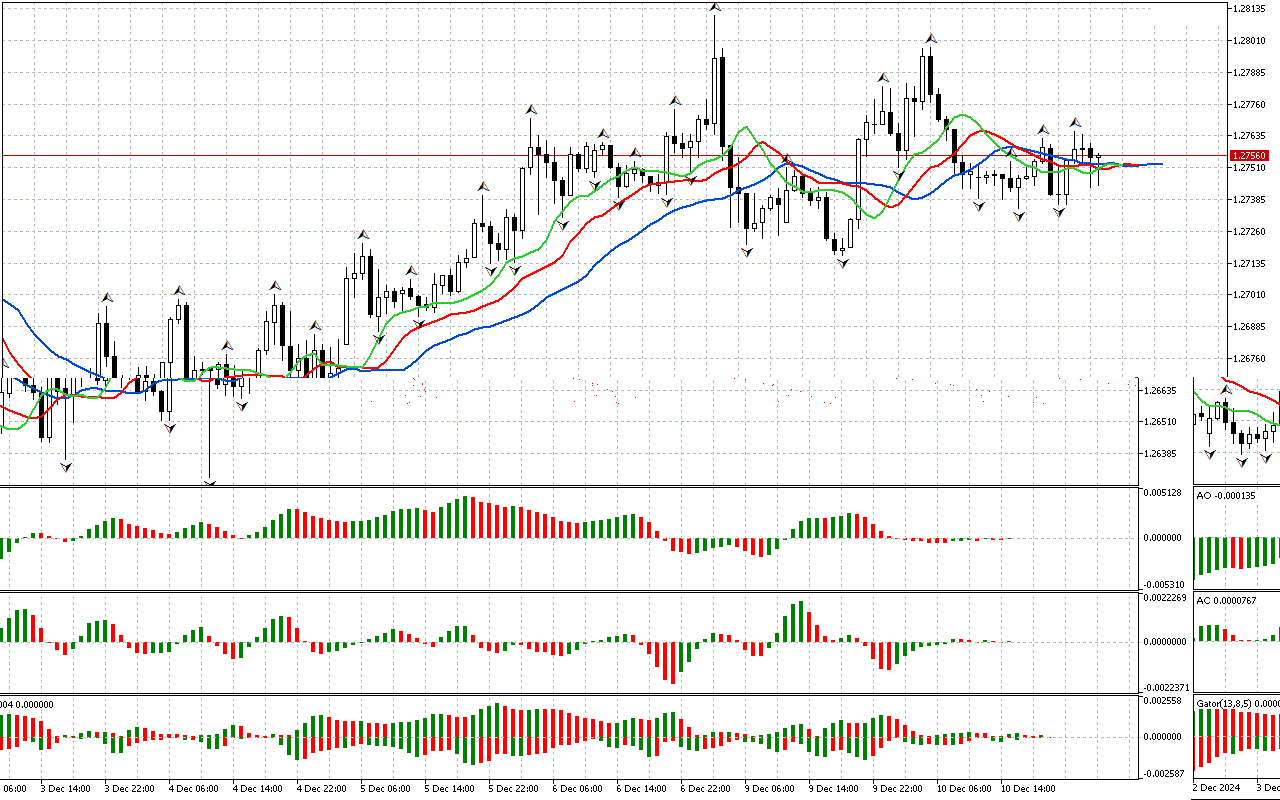This screenshot has width=1280, height=800.
Task: Choose the 1.27510 price scale label
Action: click(x=1249, y=168)
